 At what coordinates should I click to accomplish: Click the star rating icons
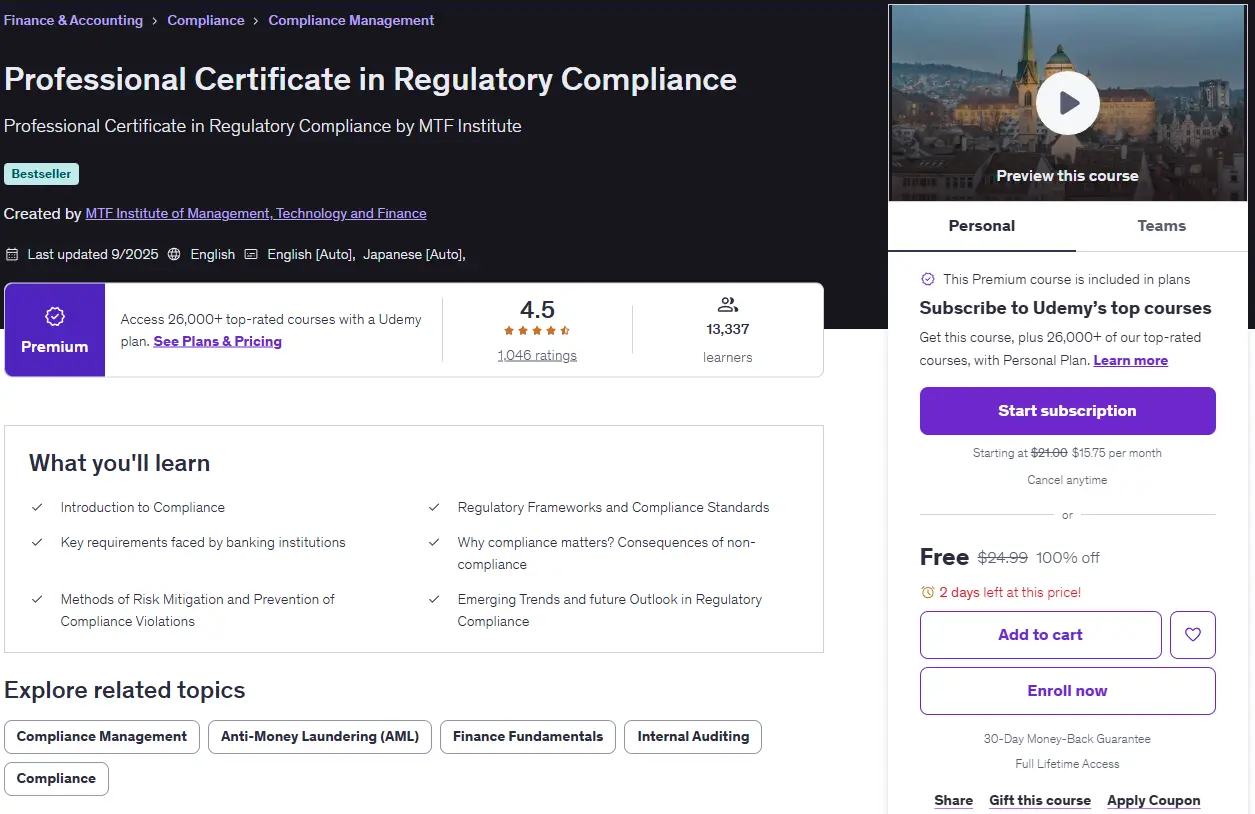(x=537, y=331)
